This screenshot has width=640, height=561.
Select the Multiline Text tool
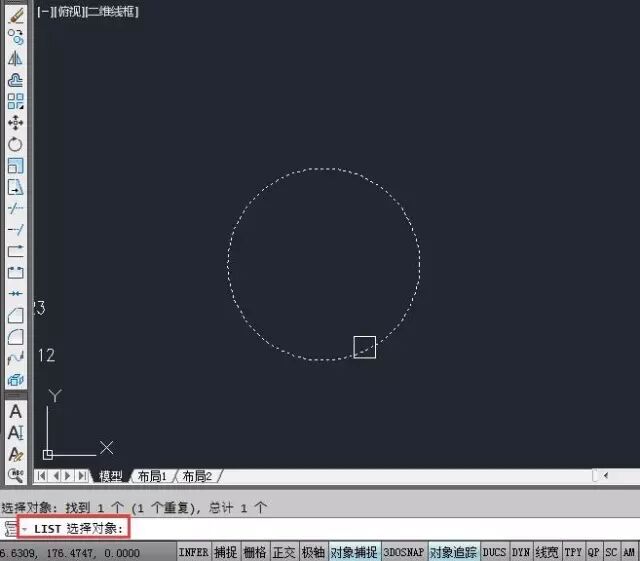16,411
